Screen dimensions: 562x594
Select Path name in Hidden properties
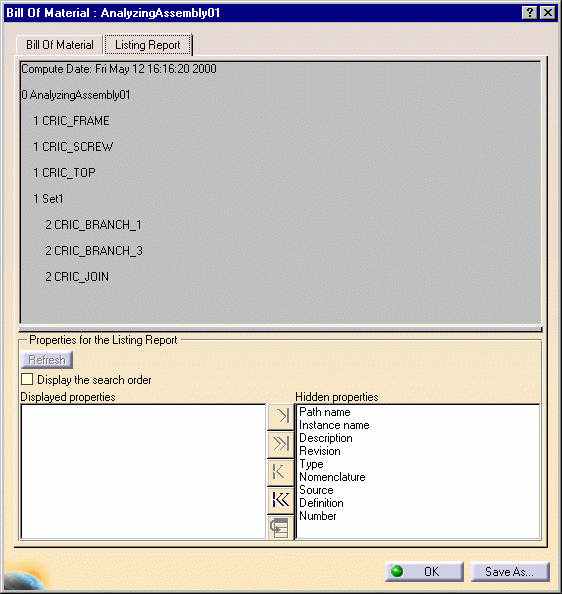pos(325,412)
